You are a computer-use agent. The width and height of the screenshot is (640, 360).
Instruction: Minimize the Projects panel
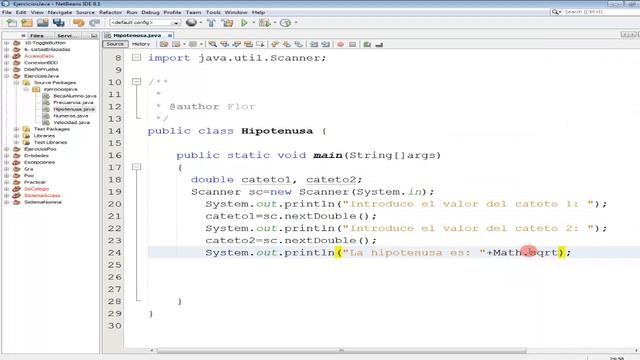(x=94, y=36)
